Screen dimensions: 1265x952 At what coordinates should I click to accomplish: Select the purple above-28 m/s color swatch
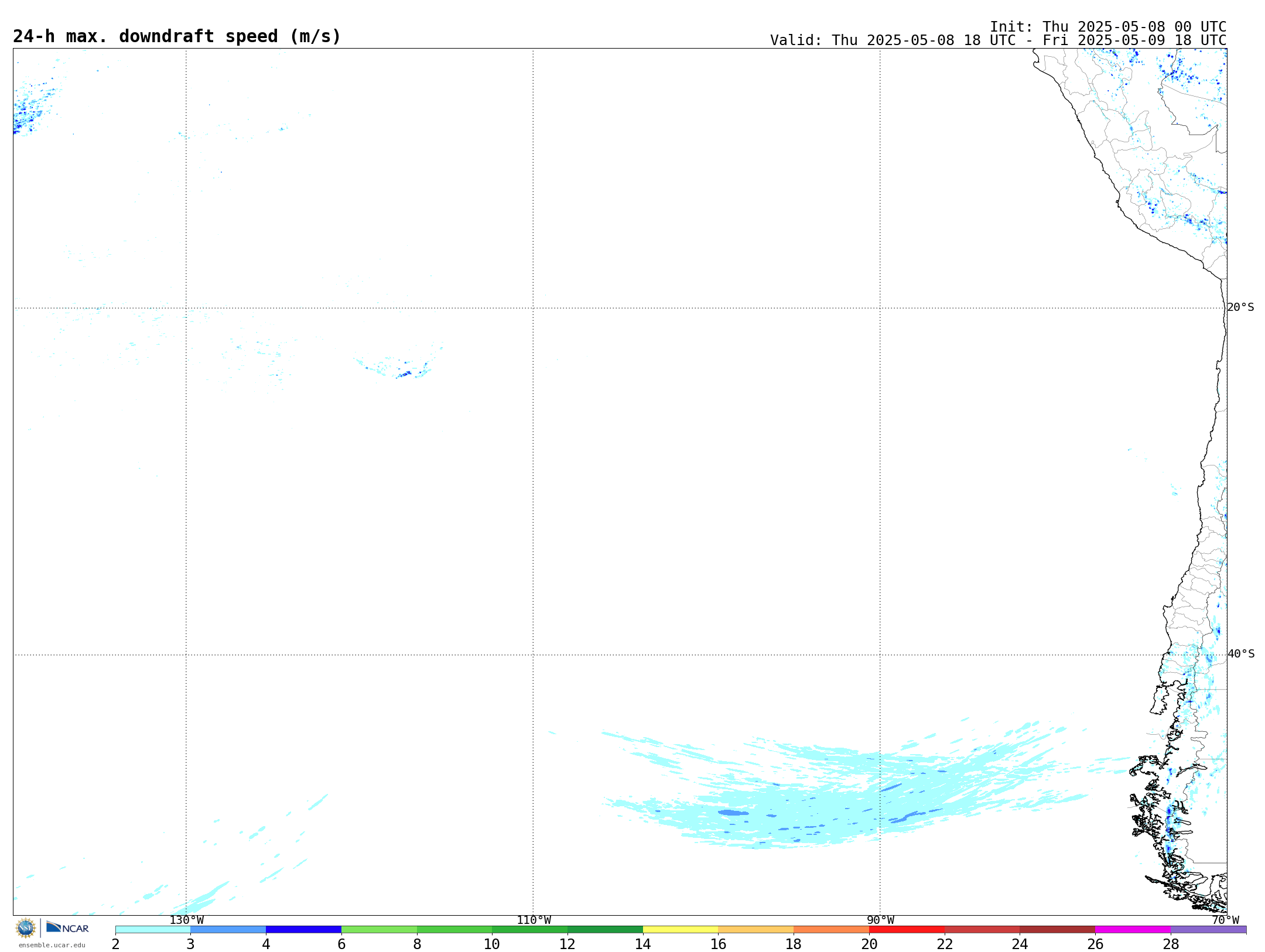[x=1208, y=930]
